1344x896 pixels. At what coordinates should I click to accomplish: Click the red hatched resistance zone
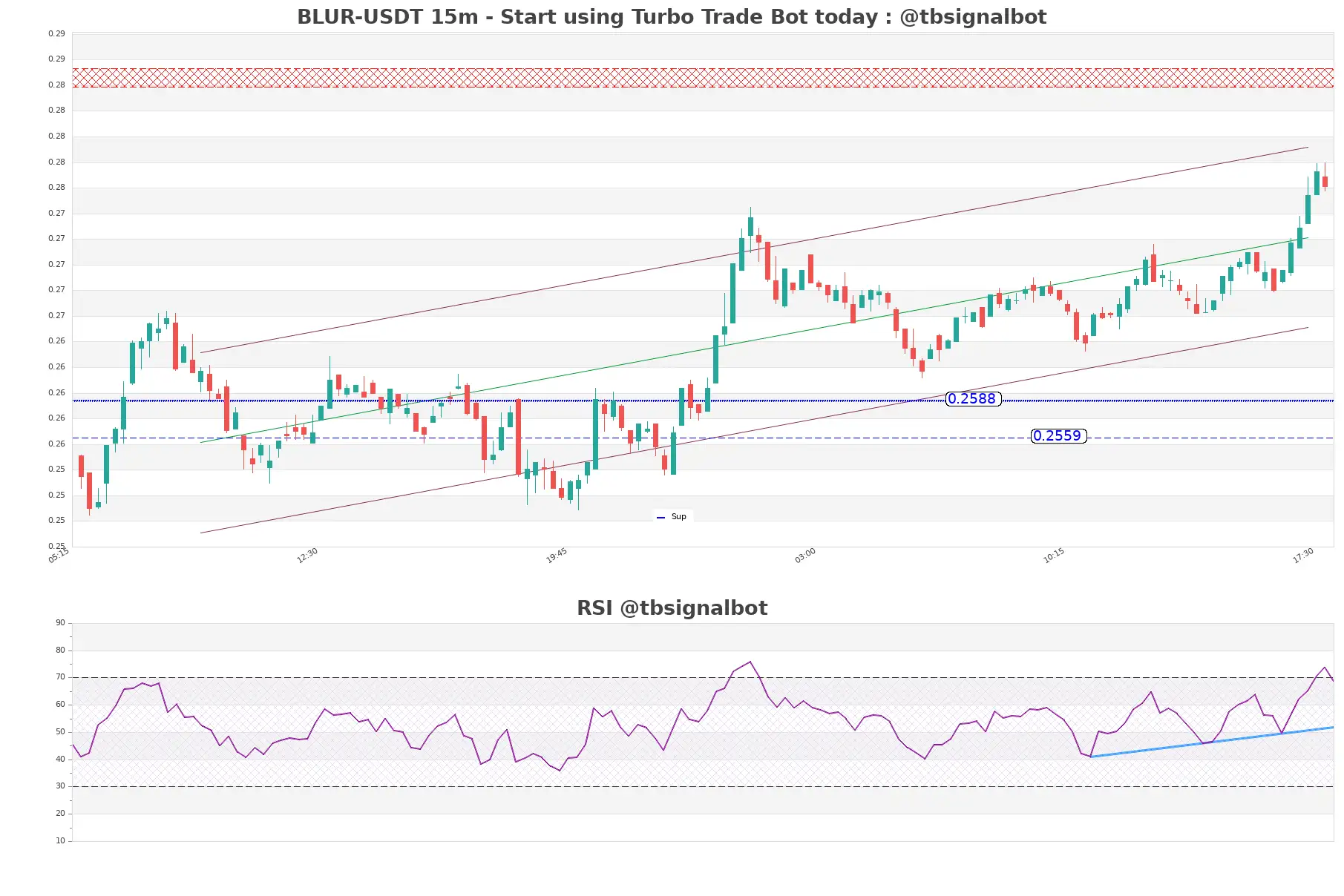coord(703,78)
